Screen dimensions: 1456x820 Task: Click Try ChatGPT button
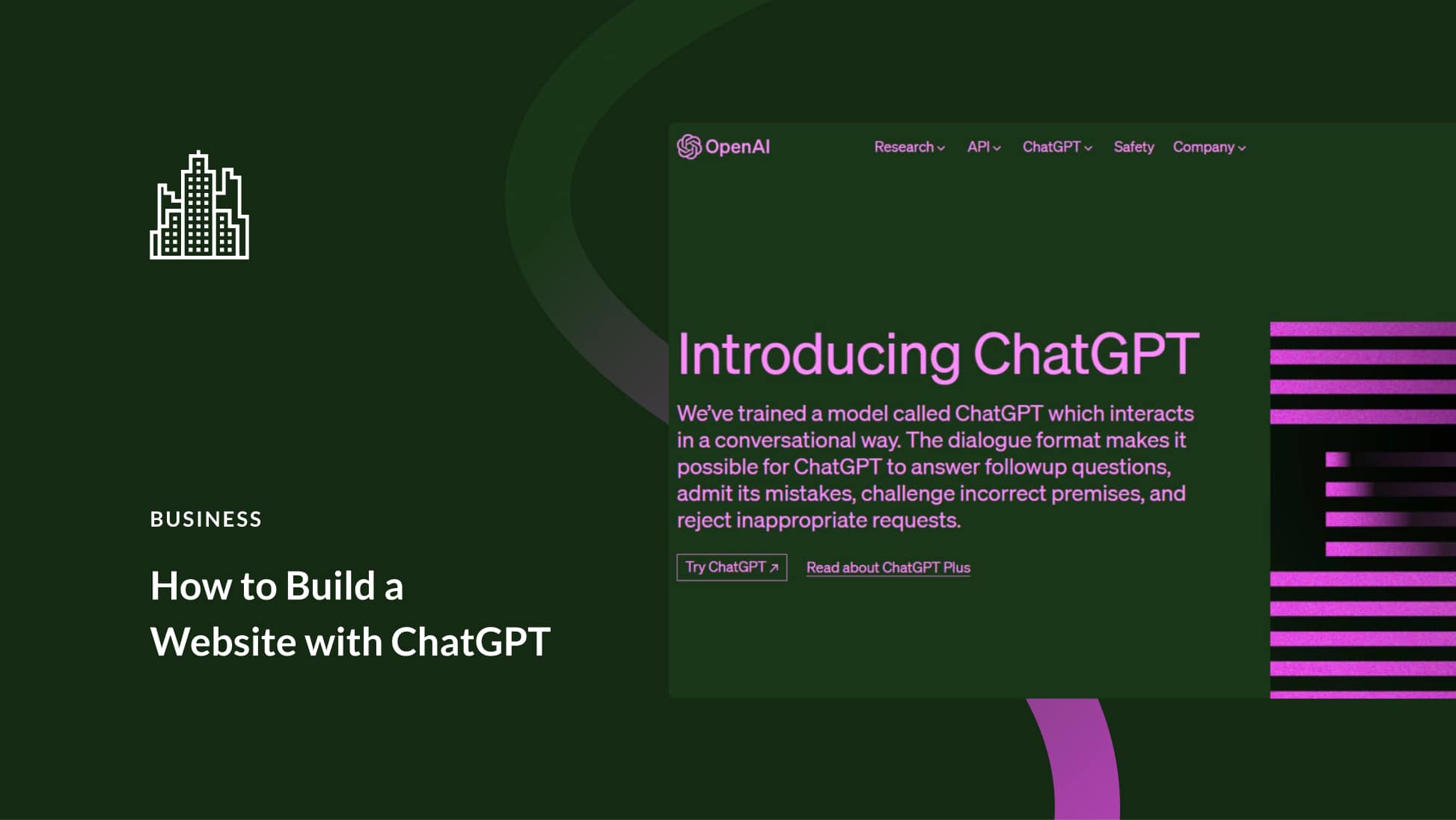[730, 567]
